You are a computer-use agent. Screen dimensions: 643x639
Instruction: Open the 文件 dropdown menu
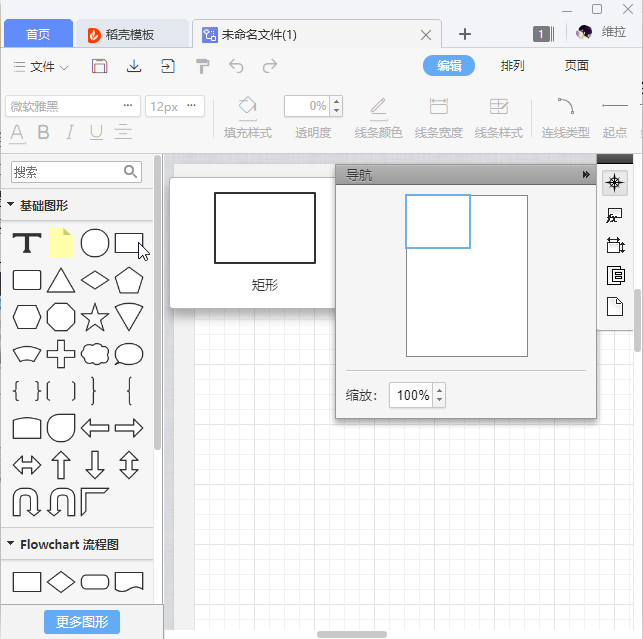pyautogui.click(x=42, y=67)
